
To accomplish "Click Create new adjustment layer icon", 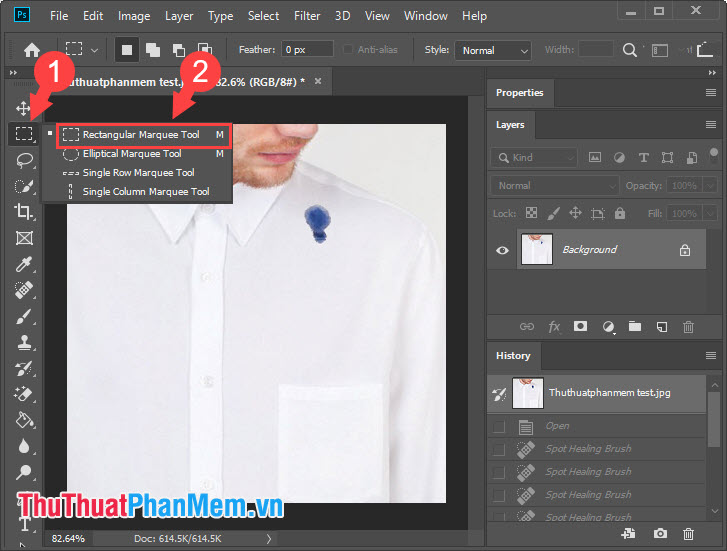I will click(608, 327).
